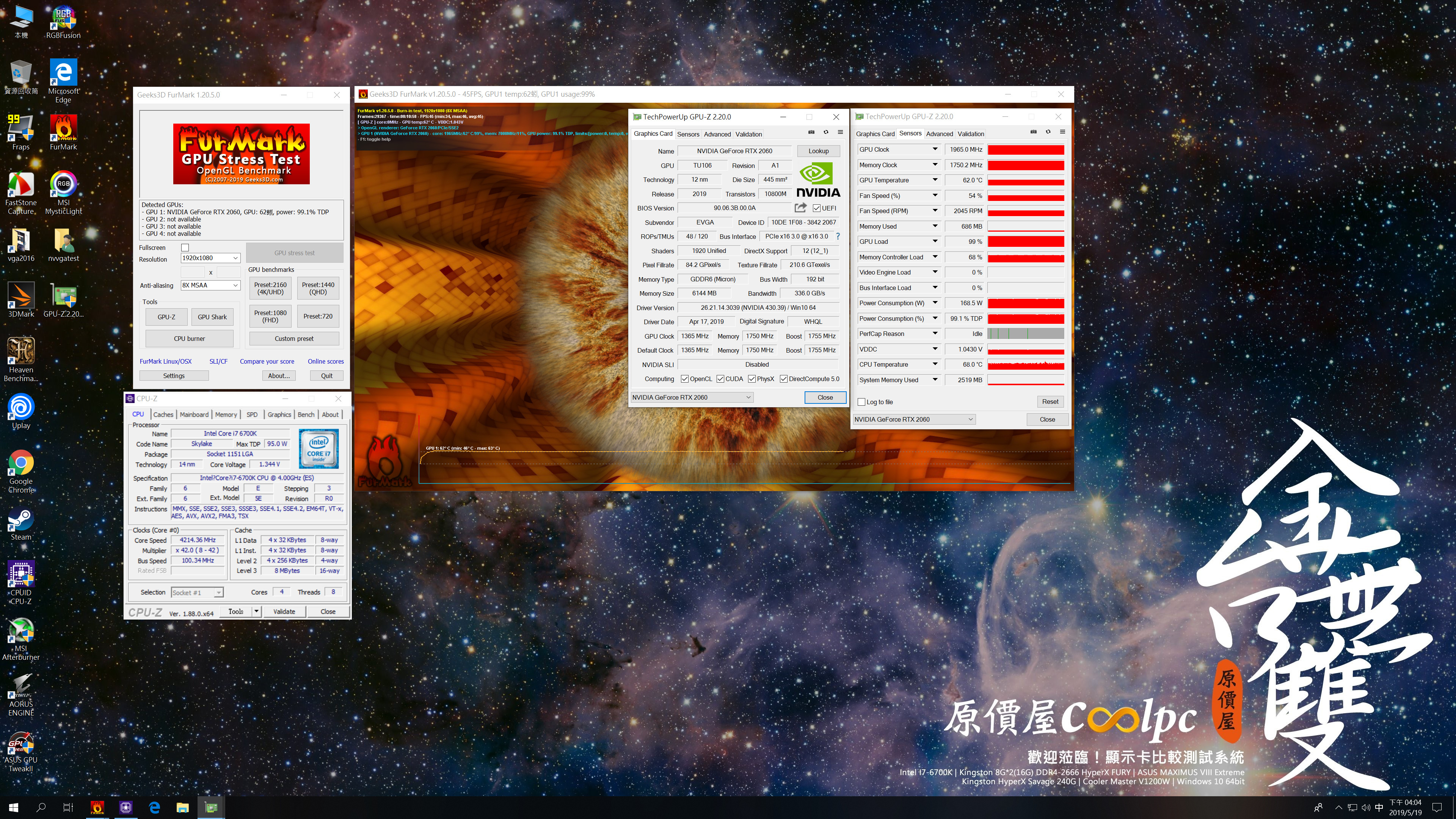Click the GPU Load sensor graph bar
This screenshot has width=1456, height=819.
pos(1025,242)
